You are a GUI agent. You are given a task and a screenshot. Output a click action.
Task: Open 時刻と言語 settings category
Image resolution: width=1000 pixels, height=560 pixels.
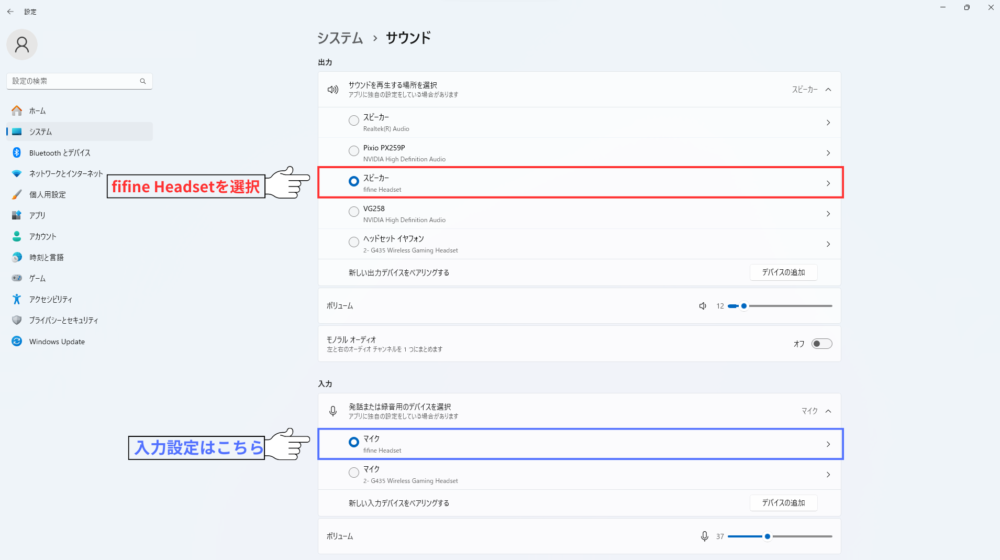79,257
